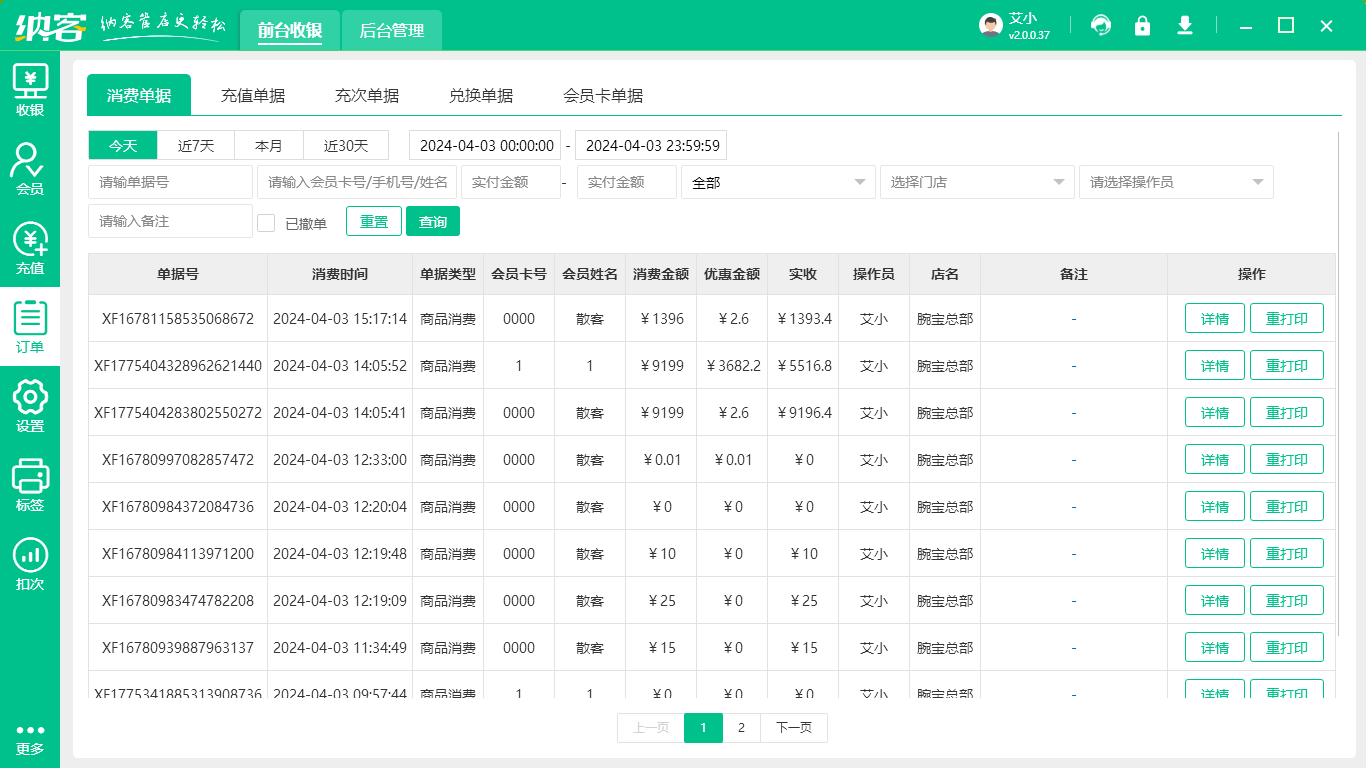Open 详情 for order XF1775404328962621440

point(1215,365)
